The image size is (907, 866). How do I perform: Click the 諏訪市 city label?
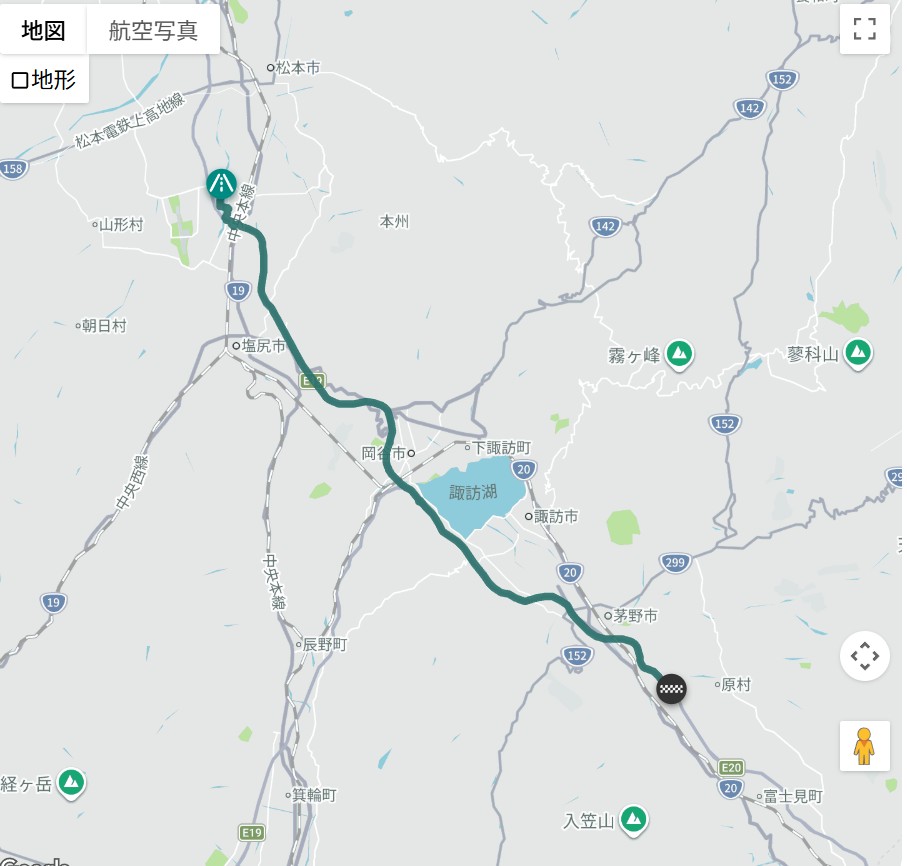point(555,516)
